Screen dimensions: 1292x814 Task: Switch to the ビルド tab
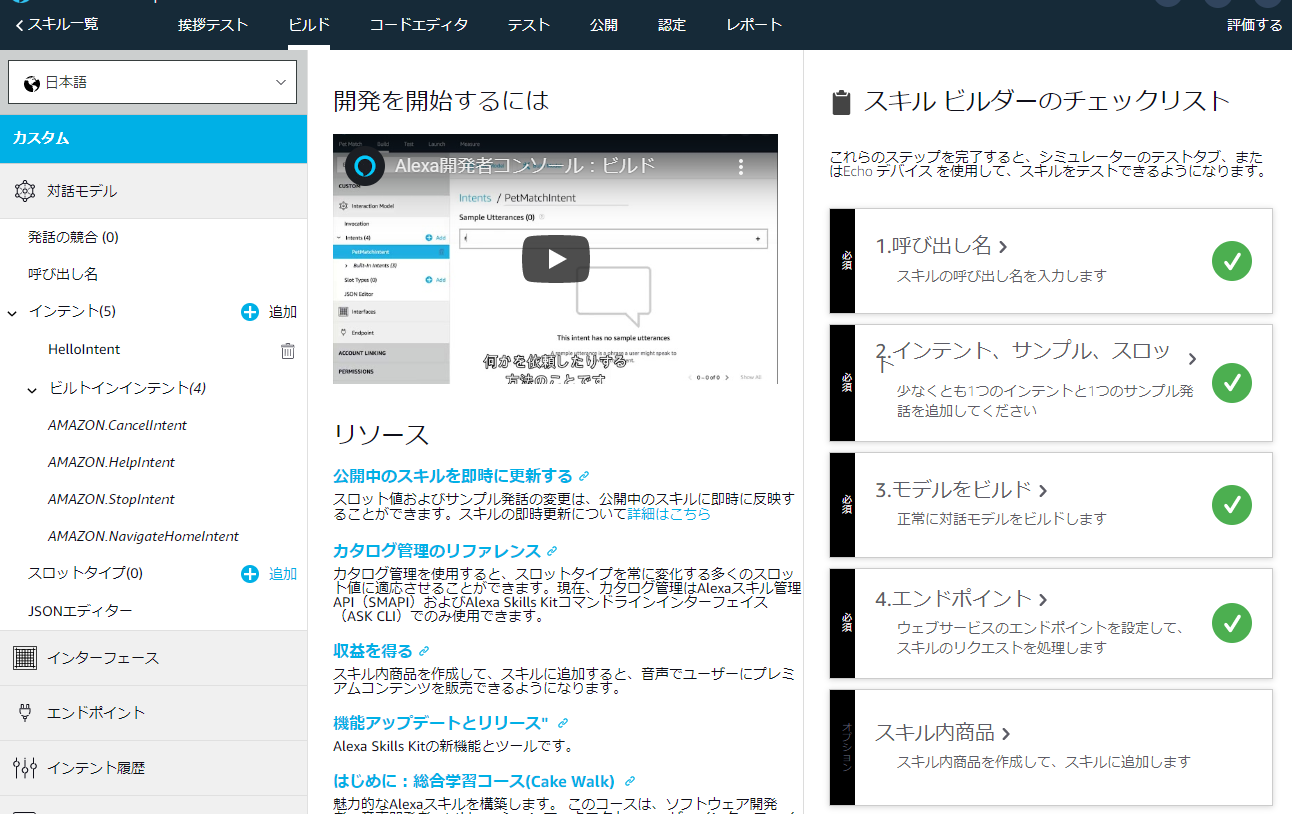coord(309,25)
